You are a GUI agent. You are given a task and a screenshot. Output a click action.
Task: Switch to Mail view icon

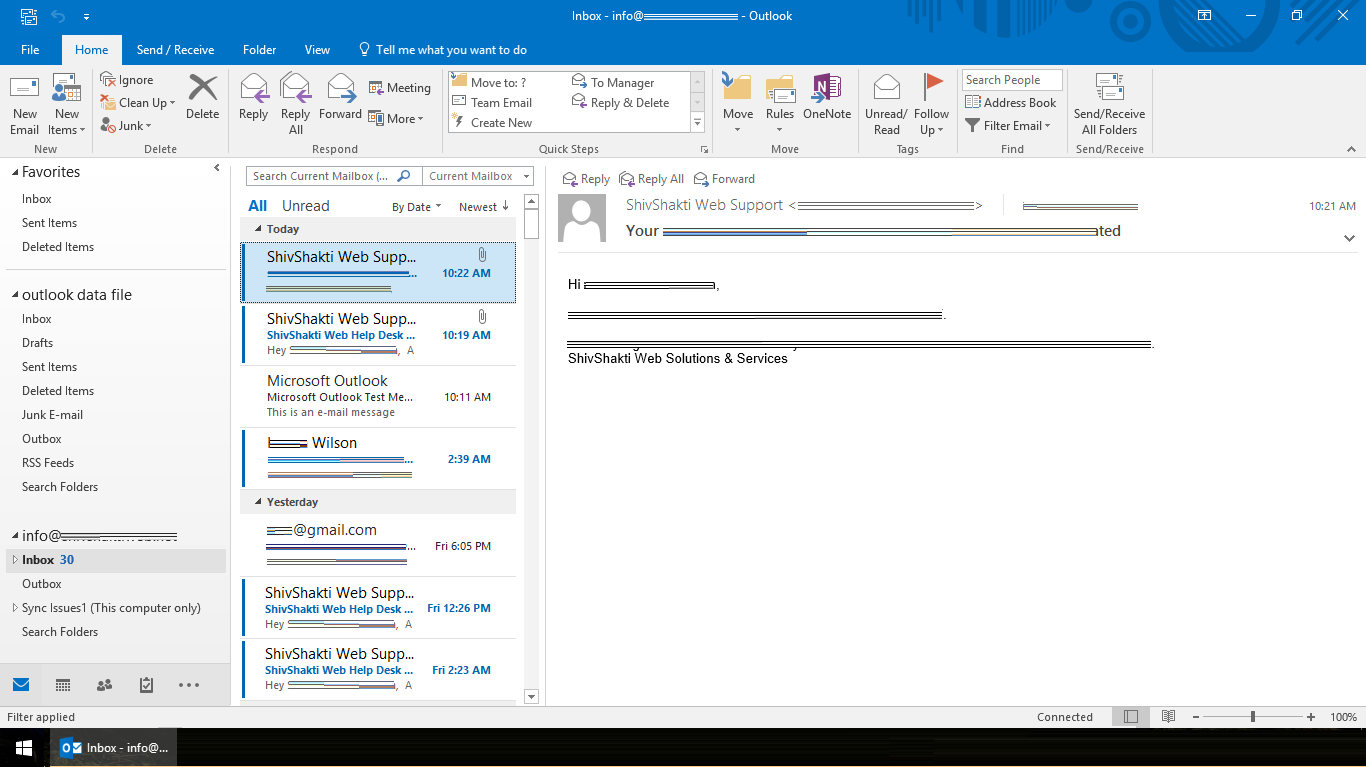21,685
